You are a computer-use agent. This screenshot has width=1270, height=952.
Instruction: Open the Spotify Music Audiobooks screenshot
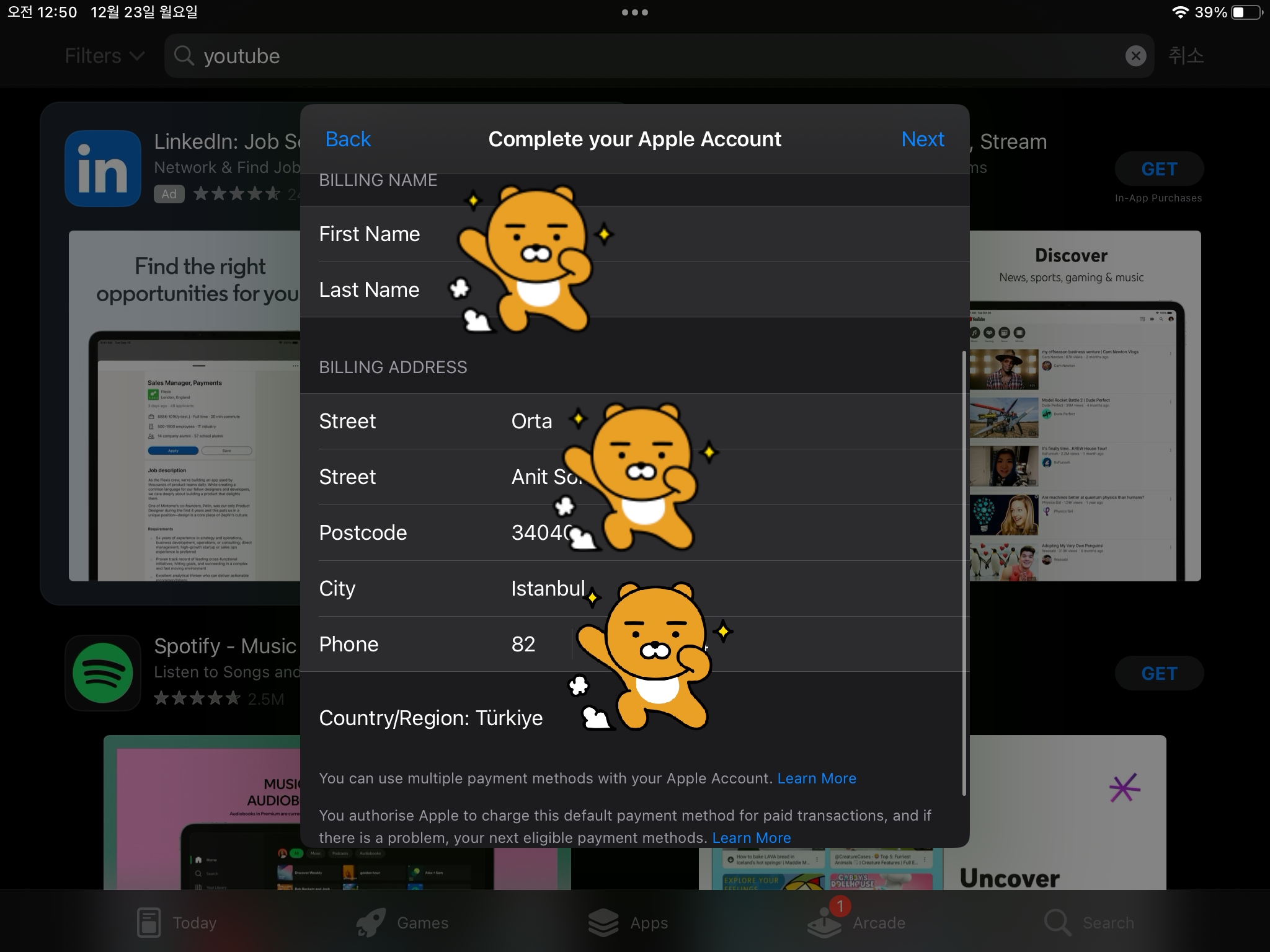pyautogui.click(x=203, y=813)
